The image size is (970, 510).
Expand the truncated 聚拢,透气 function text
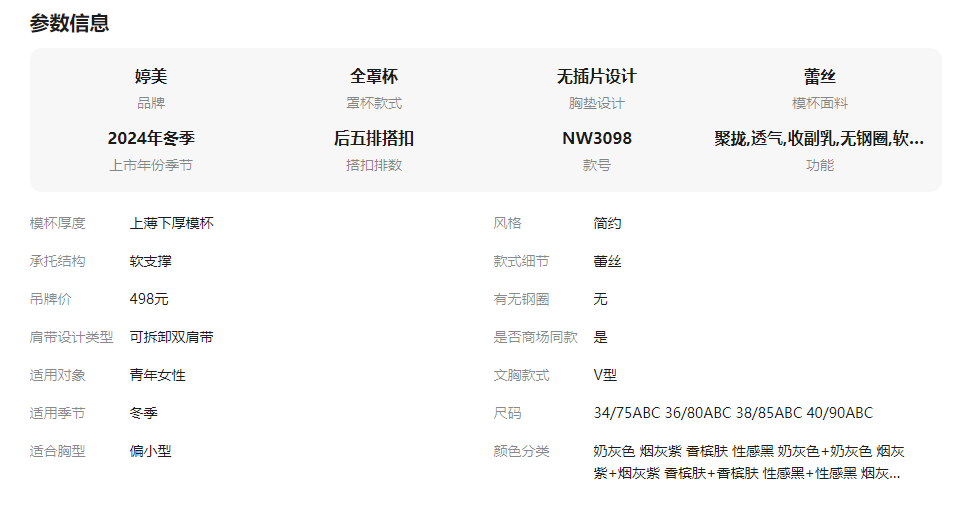(819, 139)
